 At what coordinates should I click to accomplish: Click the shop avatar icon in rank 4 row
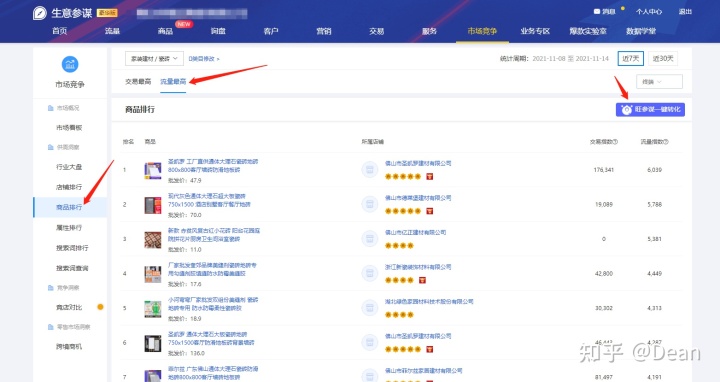click(370, 273)
